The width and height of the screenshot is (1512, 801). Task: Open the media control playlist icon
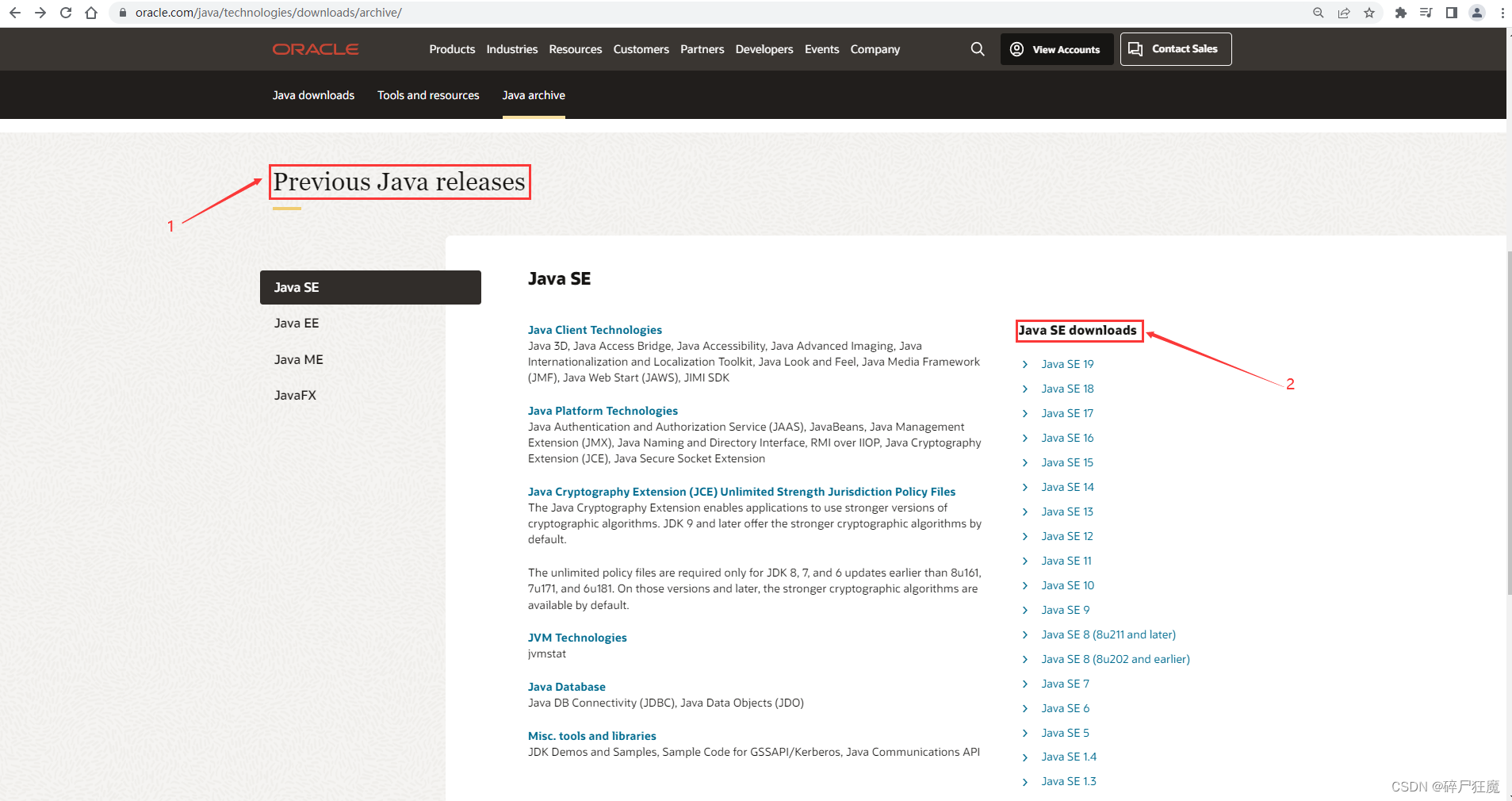click(x=1426, y=13)
